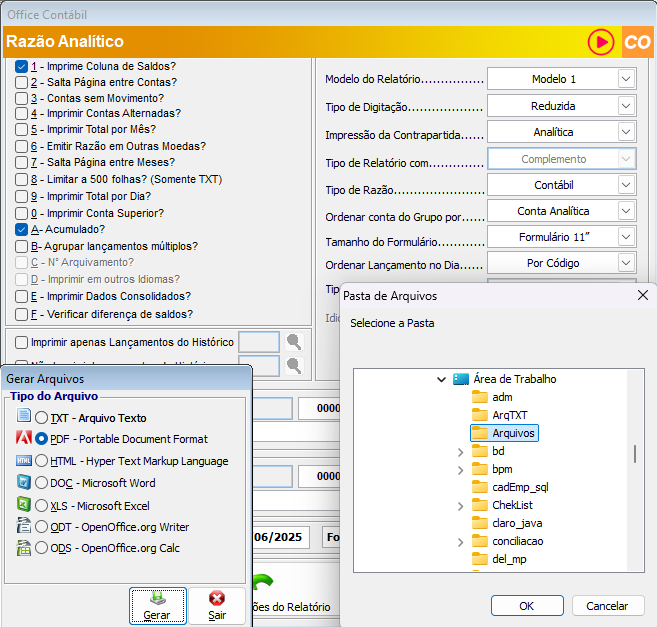
Task: Click the PDF file type icon
Action: click(24, 438)
